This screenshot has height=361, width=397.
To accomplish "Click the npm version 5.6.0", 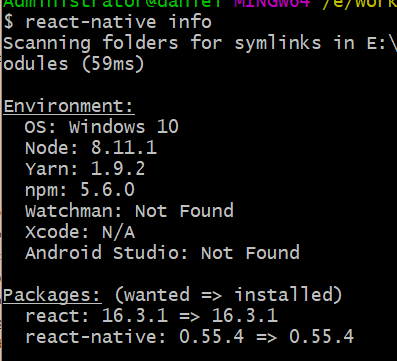I will point(107,190).
